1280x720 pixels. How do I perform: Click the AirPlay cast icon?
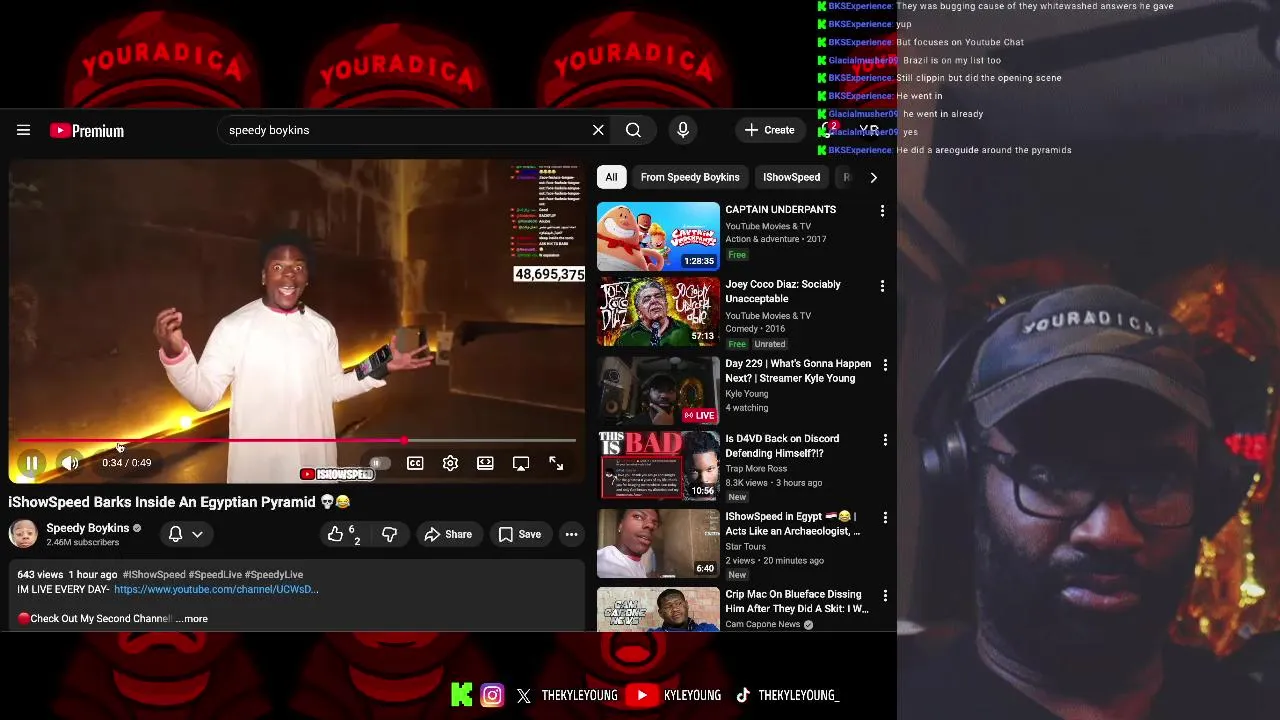pos(521,463)
